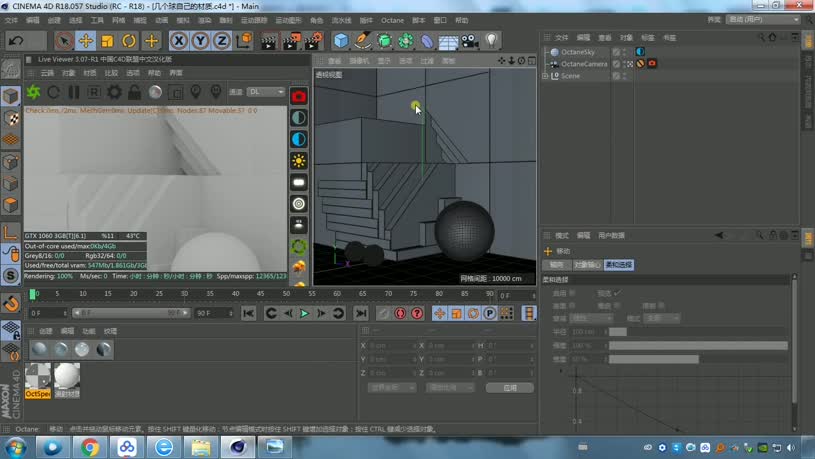Adjust the radius slider in Soft Selection

point(698,332)
